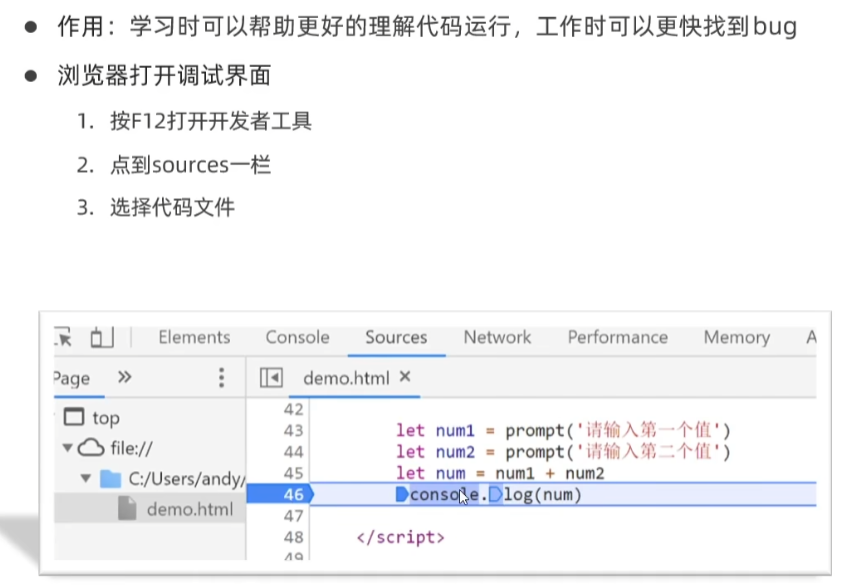Click the demo.html file icon in tree
This screenshot has height=587, width=862.
point(127,508)
